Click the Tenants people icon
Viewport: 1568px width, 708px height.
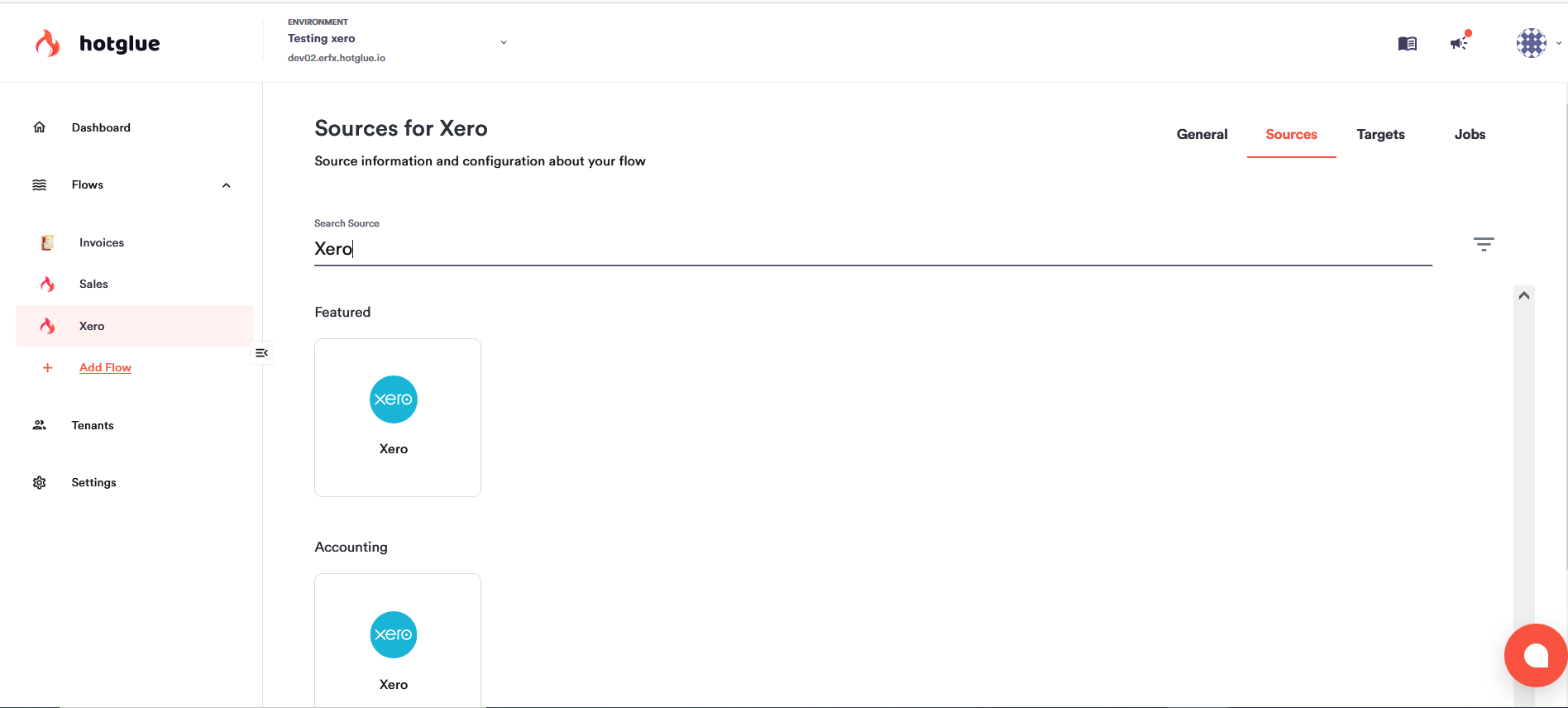pyautogui.click(x=39, y=425)
